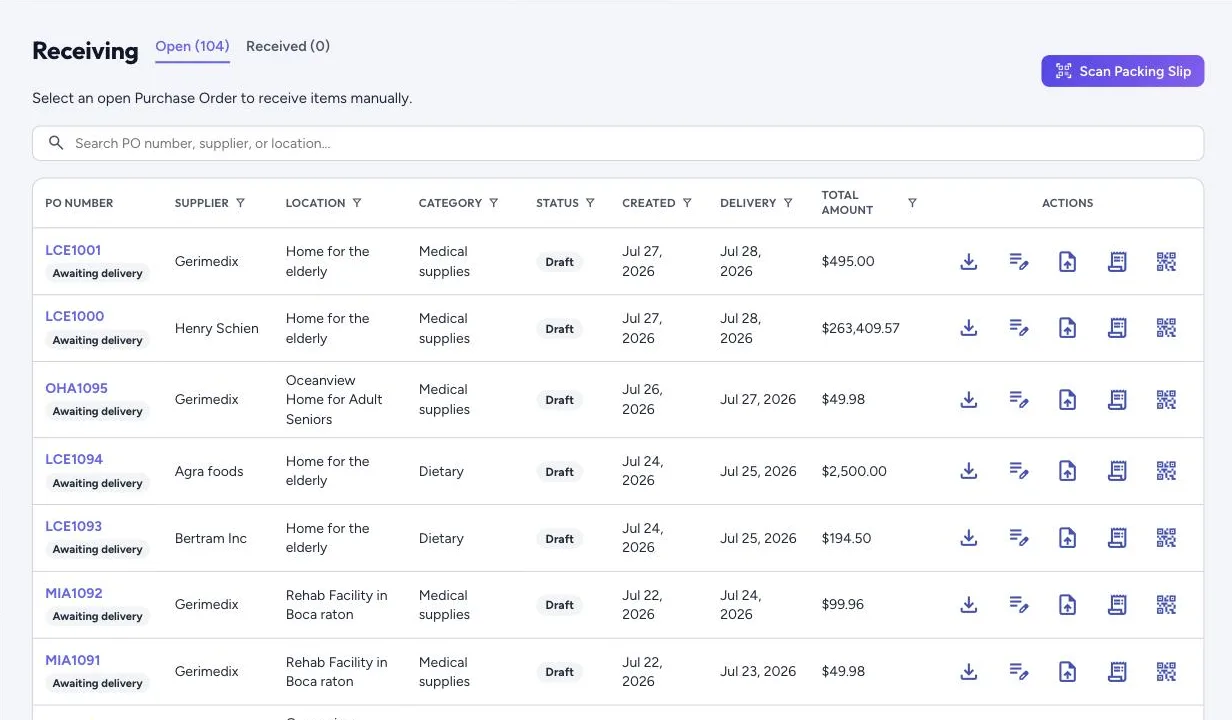Image resolution: width=1232 pixels, height=720 pixels.
Task: Download purchase order LCE1001
Action: tap(968, 262)
